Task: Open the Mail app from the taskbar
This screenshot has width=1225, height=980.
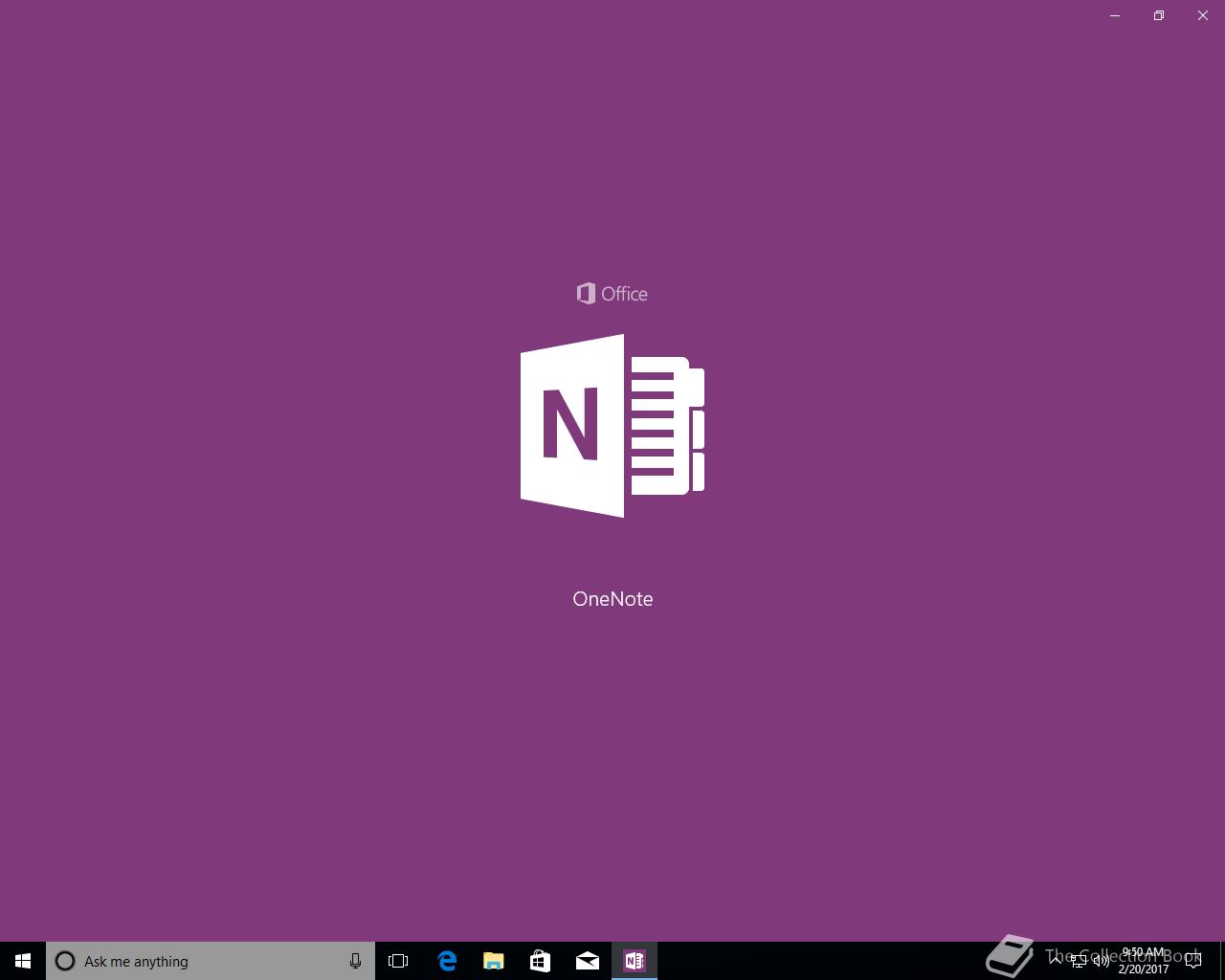Action: pyautogui.click(x=588, y=961)
